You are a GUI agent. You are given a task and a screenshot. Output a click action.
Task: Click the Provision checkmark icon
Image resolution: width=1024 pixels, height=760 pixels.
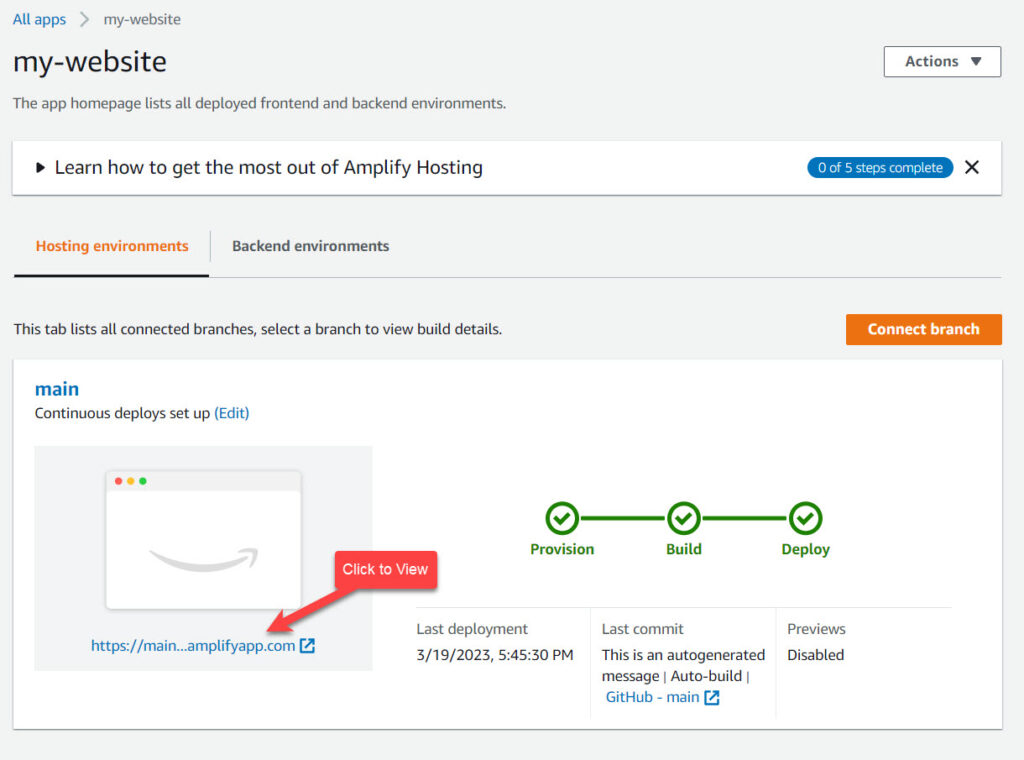(562, 518)
